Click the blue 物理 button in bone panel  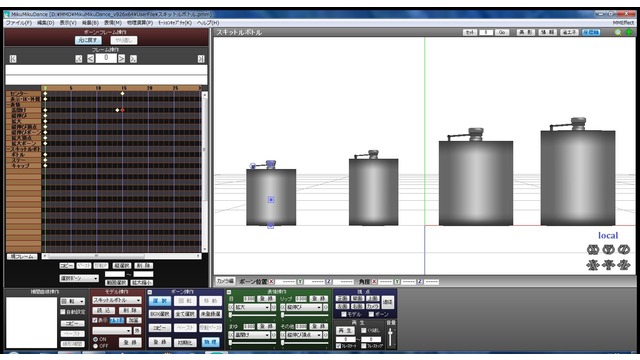pos(211,342)
